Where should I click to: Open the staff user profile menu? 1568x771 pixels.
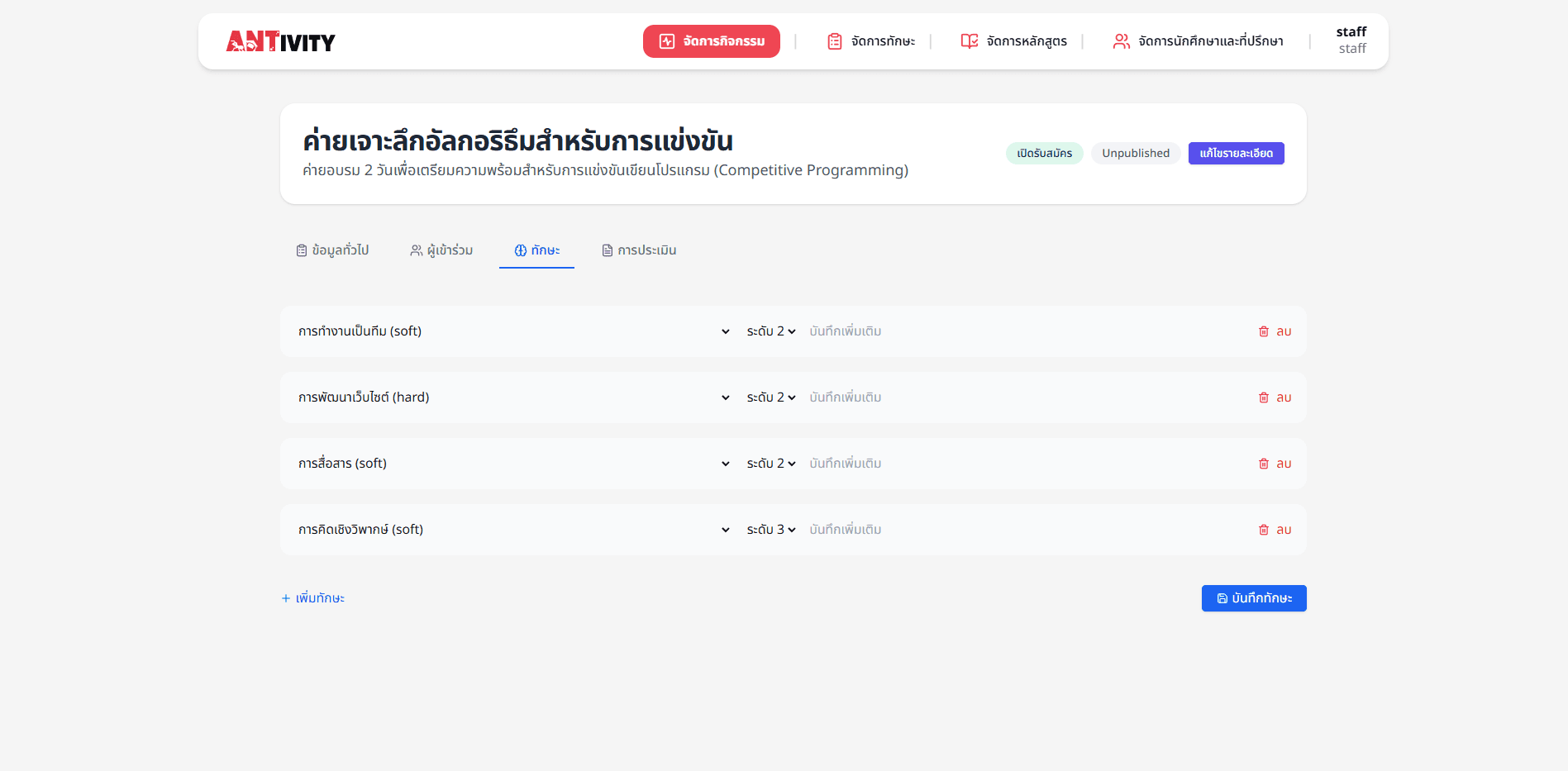(1351, 40)
